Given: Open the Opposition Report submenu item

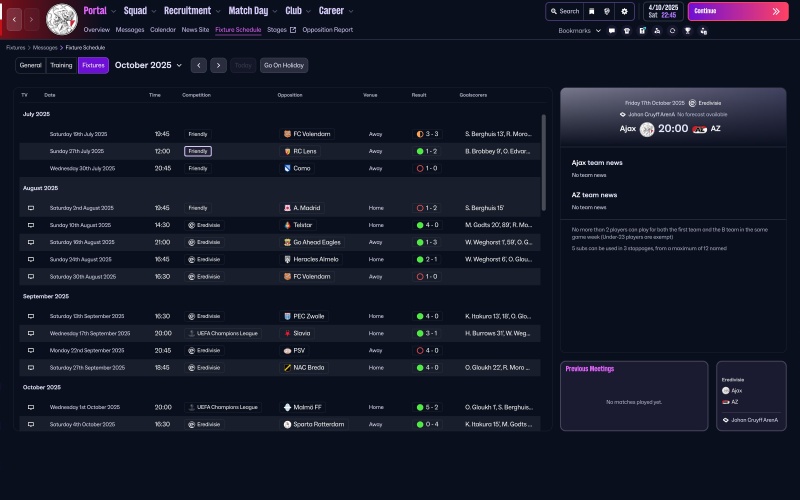Looking at the screenshot, I should pyautogui.click(x=328, y=30).
